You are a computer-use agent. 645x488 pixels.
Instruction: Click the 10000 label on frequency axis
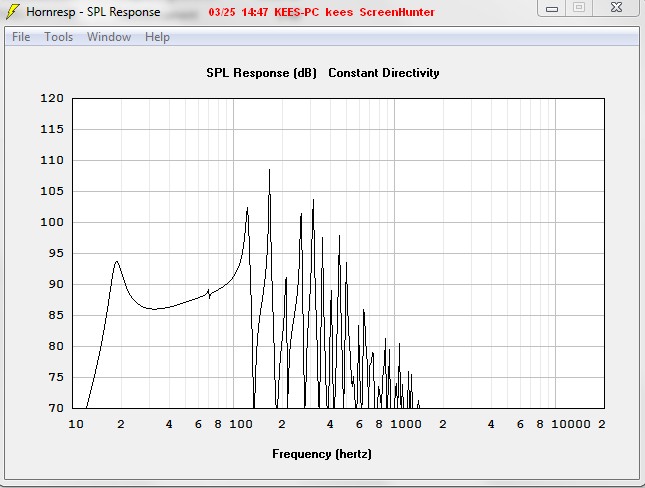[x=571, y=424]
